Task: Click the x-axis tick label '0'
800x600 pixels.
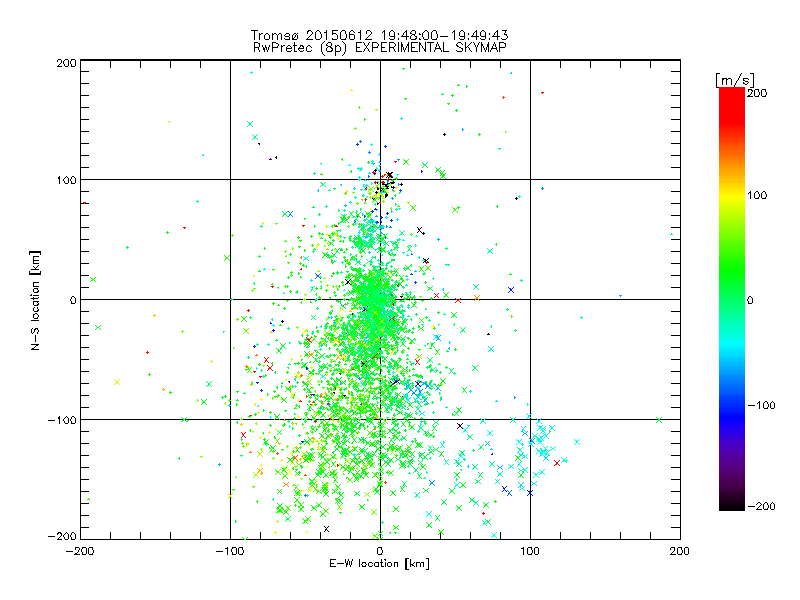Action: coord(380,551)
